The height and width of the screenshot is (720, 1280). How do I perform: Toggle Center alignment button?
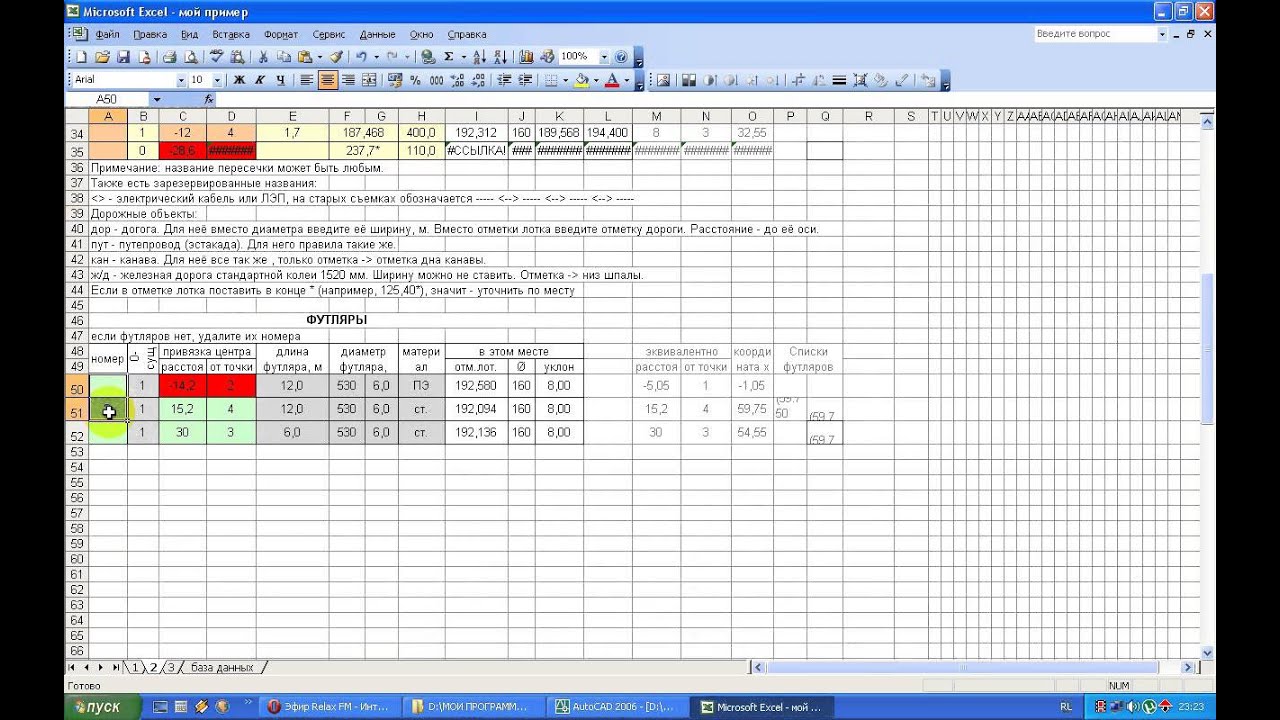click(327, 80)
